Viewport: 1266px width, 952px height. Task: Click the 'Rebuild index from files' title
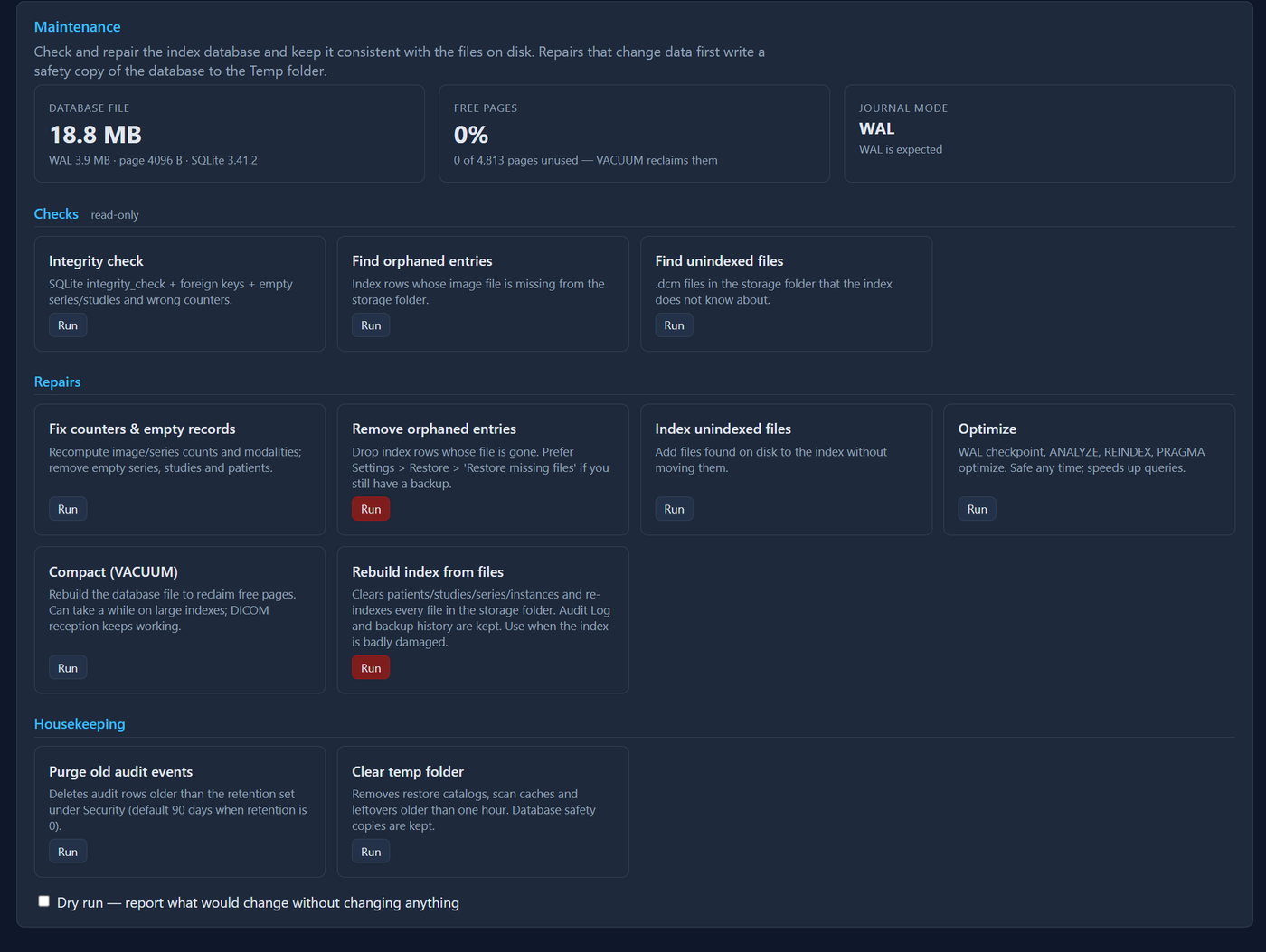point(428,572)
